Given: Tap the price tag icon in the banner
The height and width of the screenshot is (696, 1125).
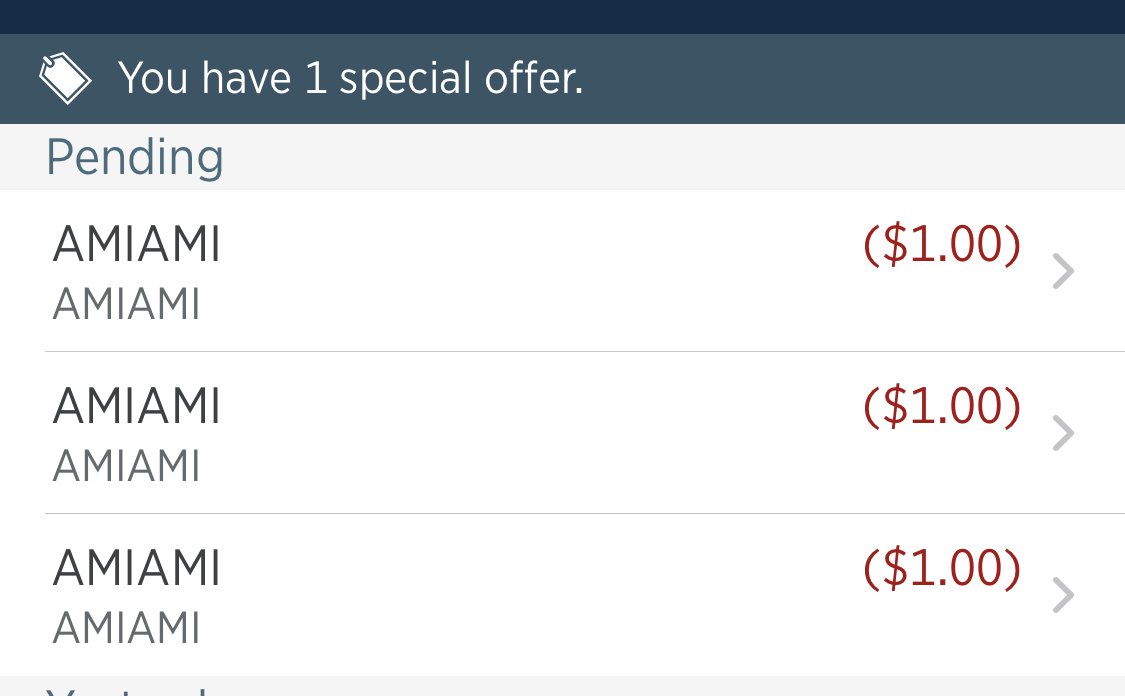Looking at the screenshot, I should click(x=66, y=78).
